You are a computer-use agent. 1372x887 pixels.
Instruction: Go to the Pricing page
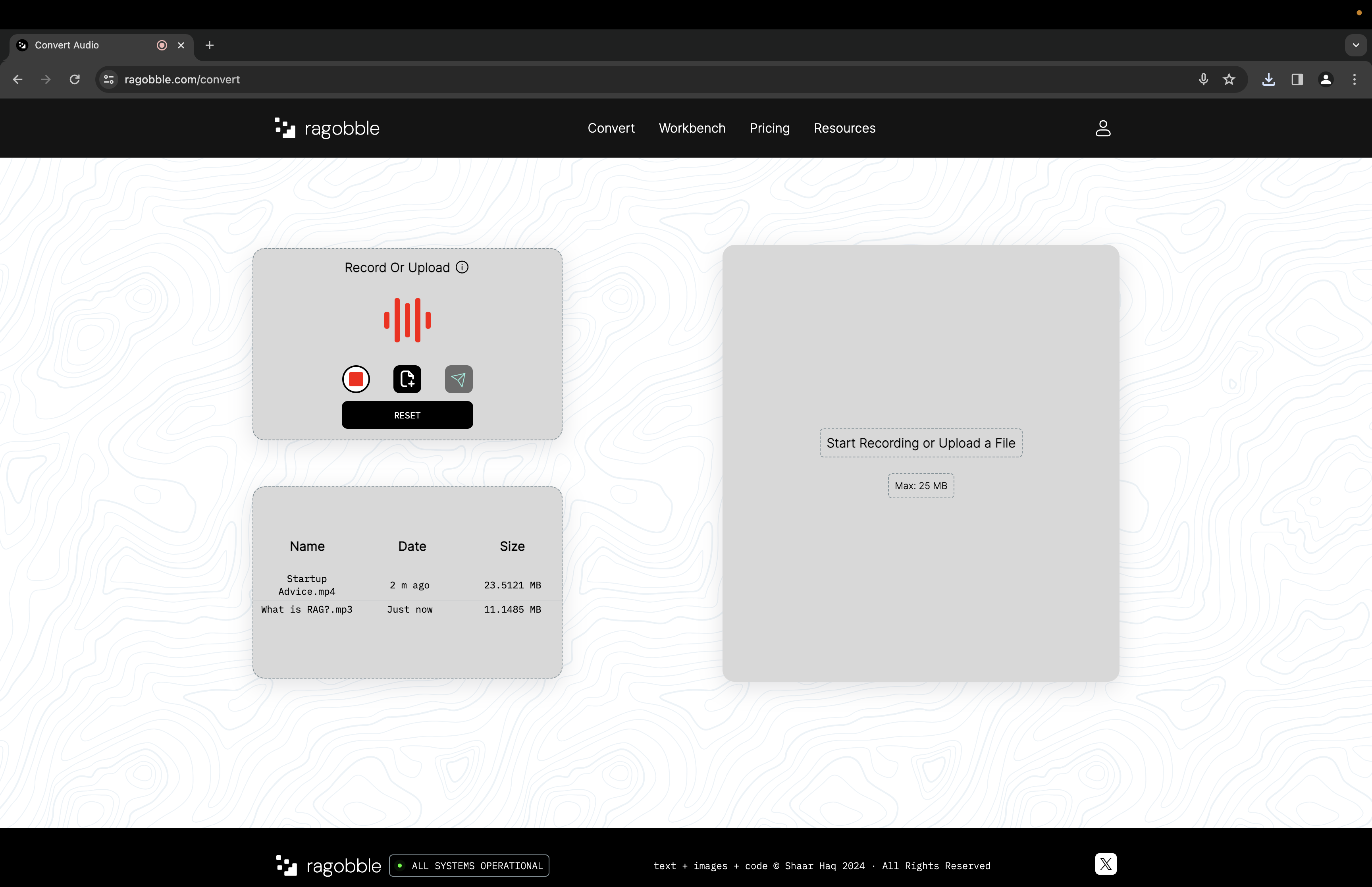click(769, 128)
